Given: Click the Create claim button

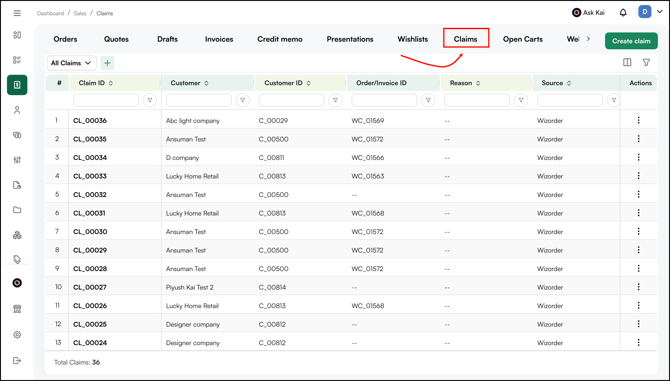Looking at the screenshot, I should 631,41.
